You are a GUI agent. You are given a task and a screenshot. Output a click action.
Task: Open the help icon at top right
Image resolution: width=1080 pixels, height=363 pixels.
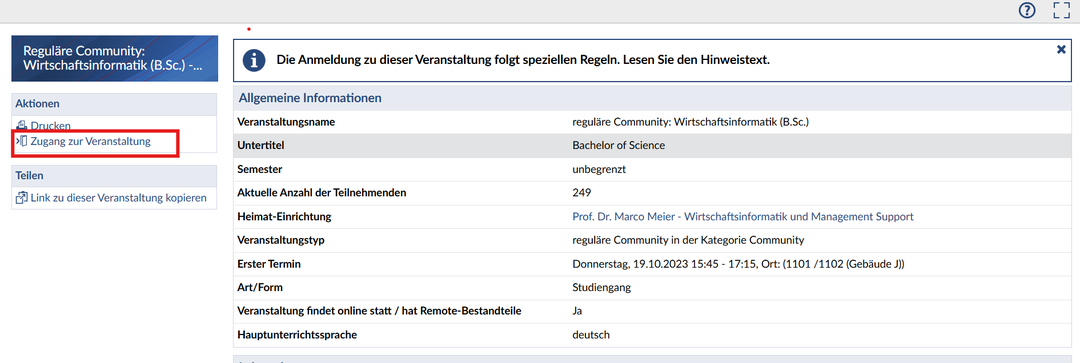pyautogui.click(x=1027, y=10)
